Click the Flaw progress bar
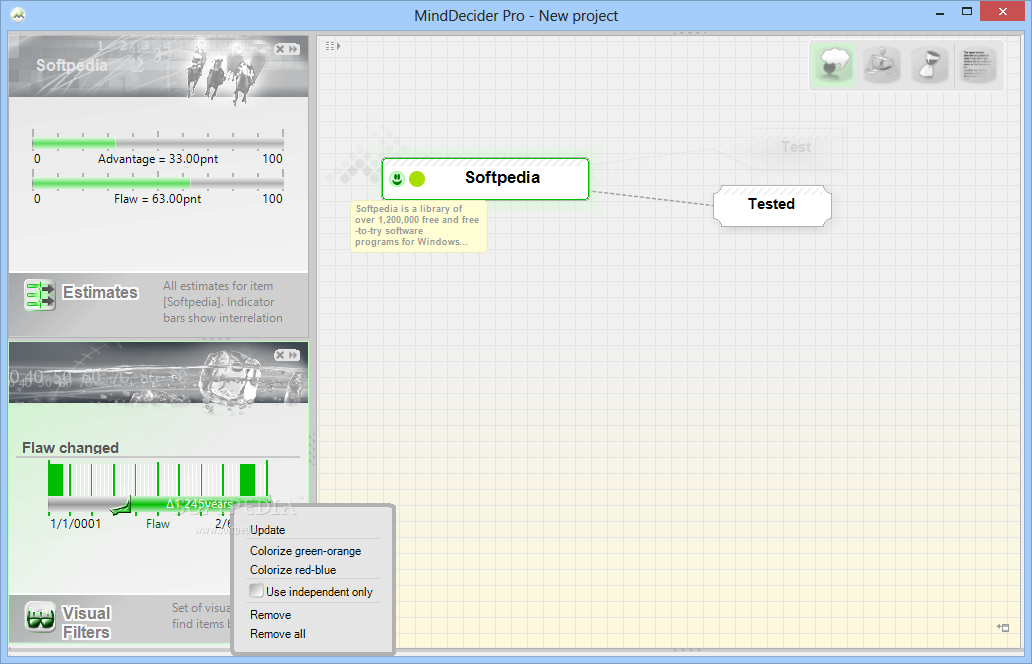Image resolution: width=1032 pixels, height=664 pixels. pos(158,183)
